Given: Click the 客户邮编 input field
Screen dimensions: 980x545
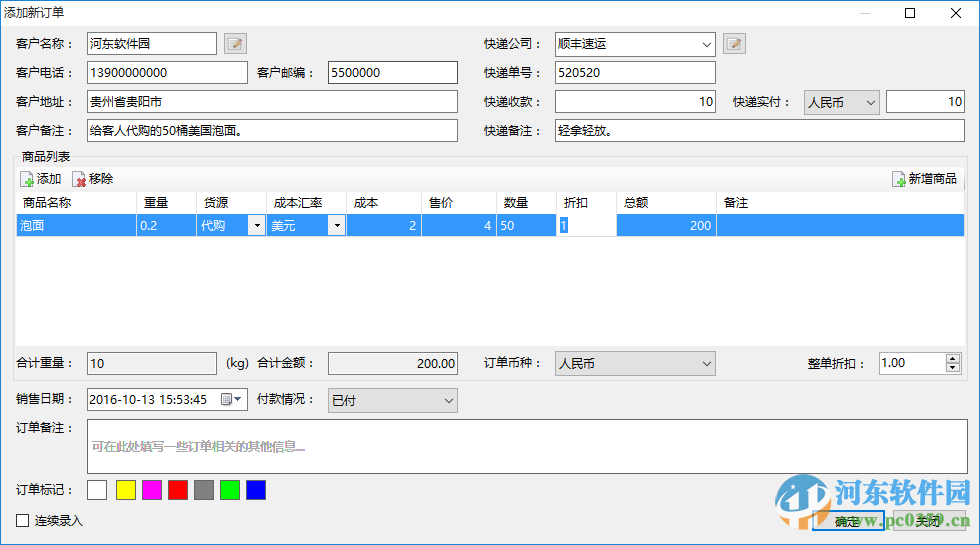Looking at the screenshot, I should coord(392,72).
